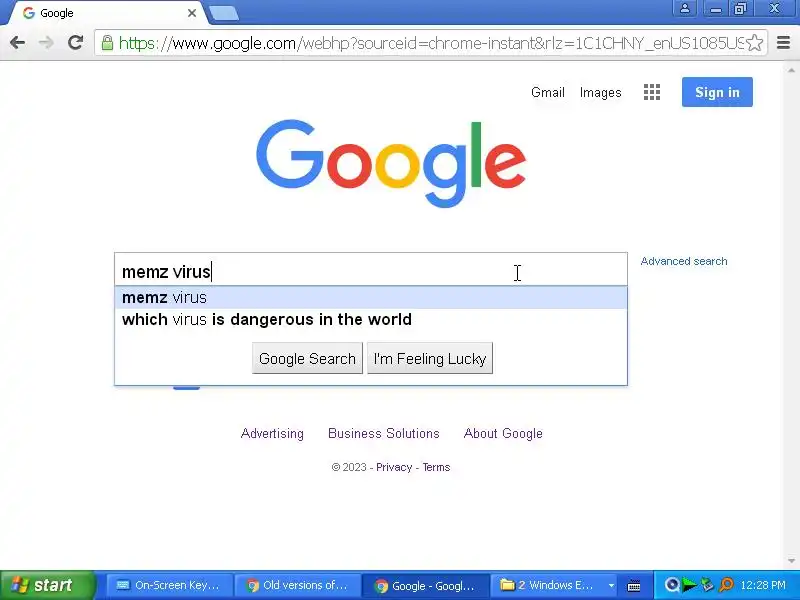
Task: Bookmark this page with the star icon
Action: pyautogui.click(x=755, y=43)
